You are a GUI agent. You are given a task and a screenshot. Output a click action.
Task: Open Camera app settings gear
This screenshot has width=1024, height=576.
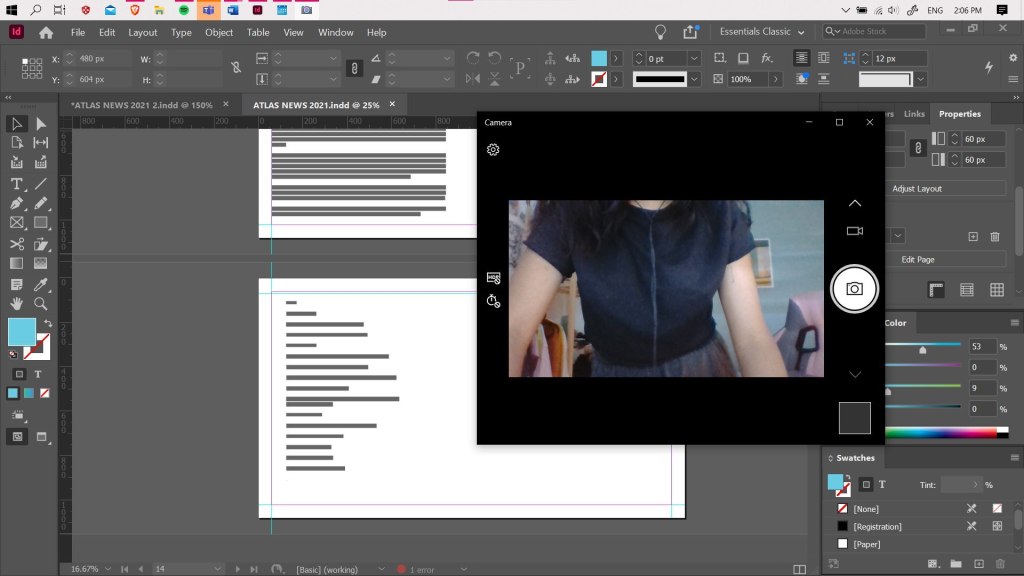pyautogui.click(x=493, y=150)
